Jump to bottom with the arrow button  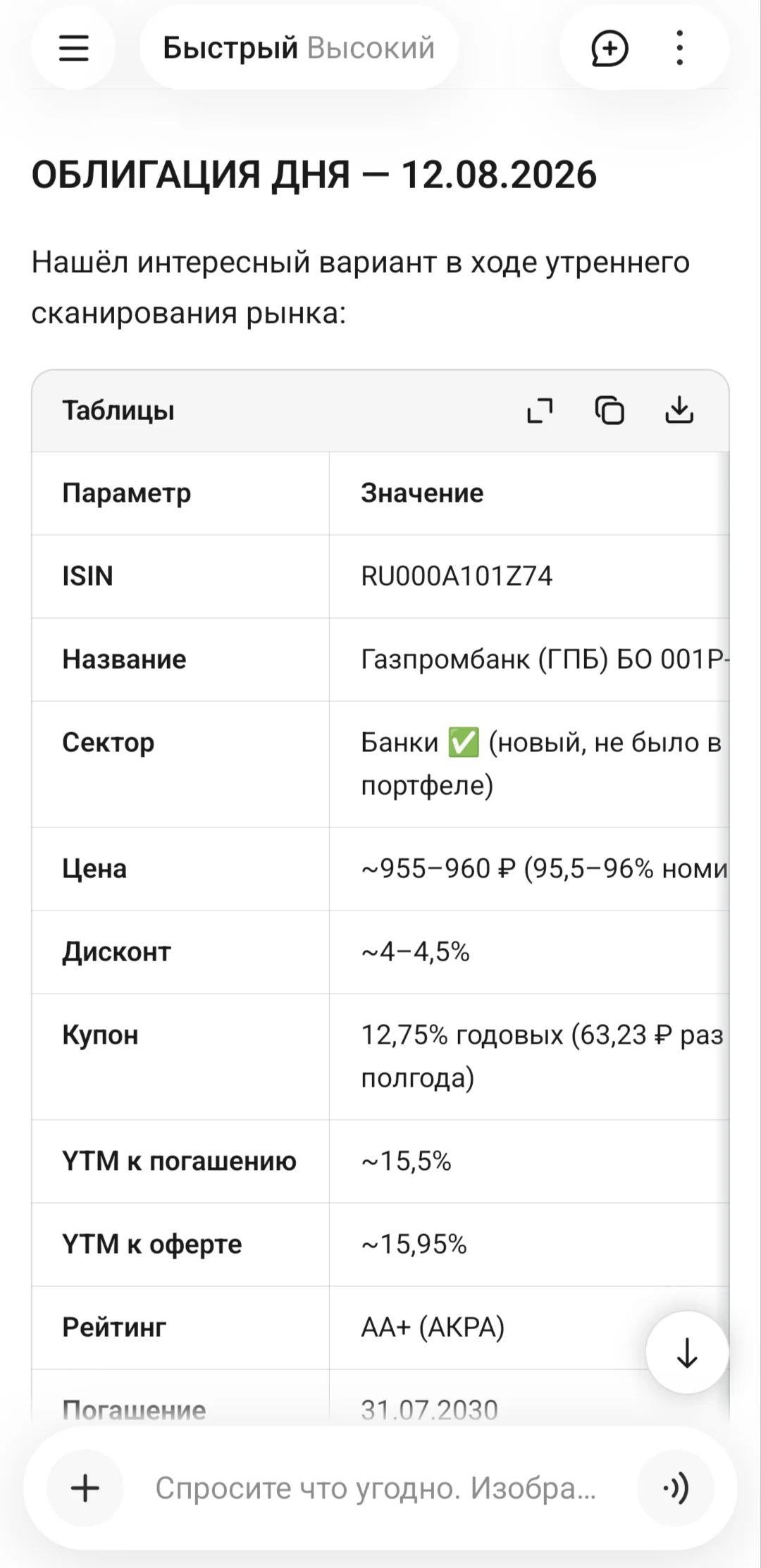pyautogui.click(x=686, y=1352)
